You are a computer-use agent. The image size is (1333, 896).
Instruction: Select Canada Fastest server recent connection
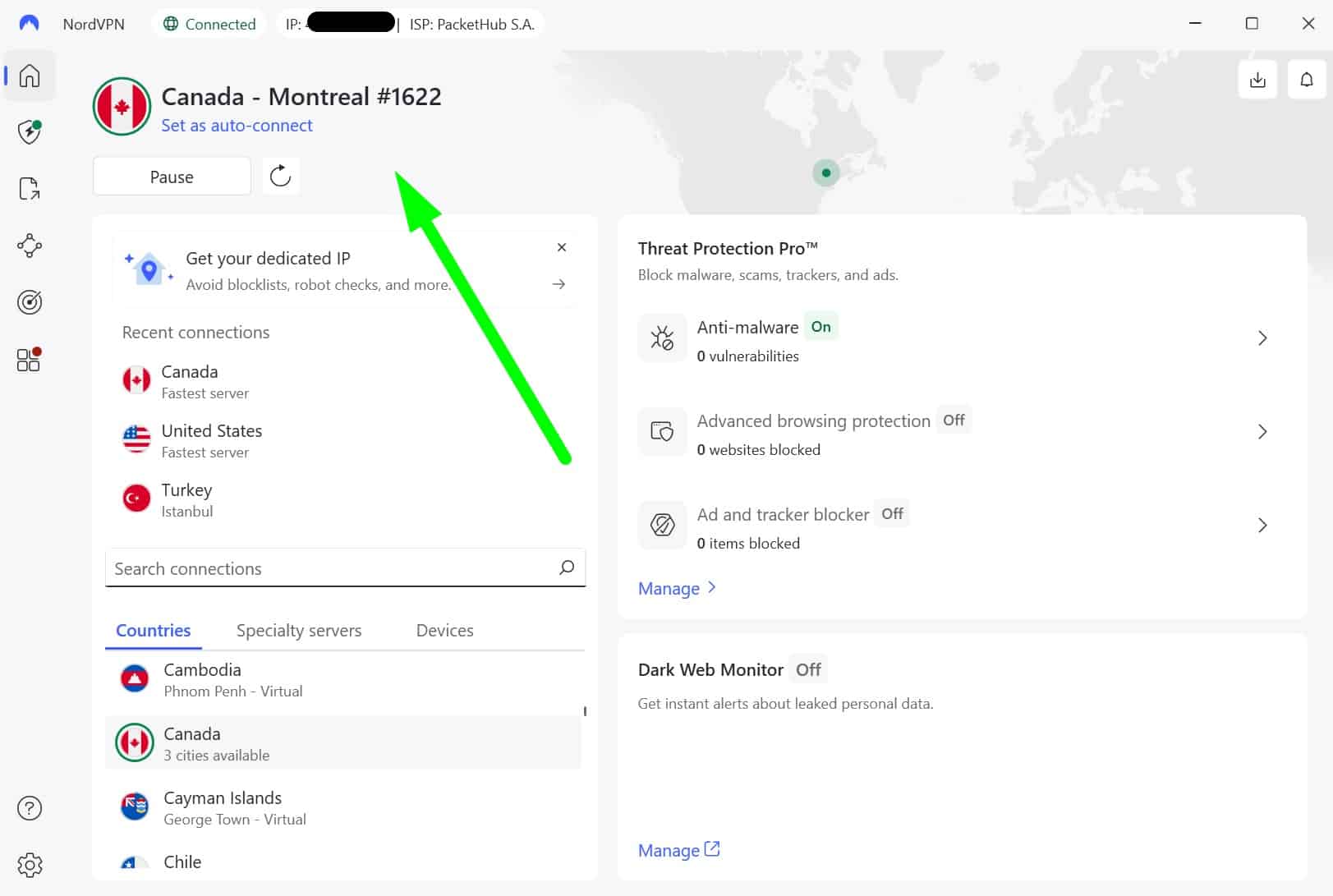(345, 382)
